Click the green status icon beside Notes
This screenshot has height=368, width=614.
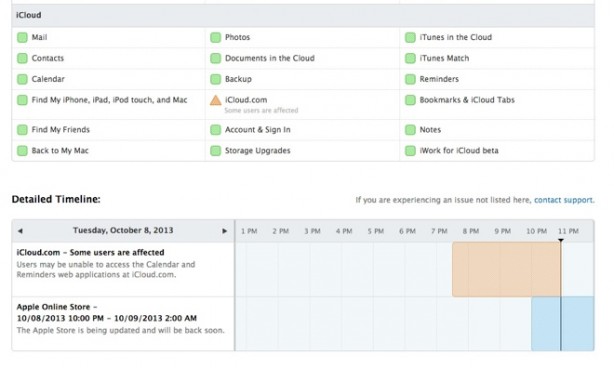(410, 130)
